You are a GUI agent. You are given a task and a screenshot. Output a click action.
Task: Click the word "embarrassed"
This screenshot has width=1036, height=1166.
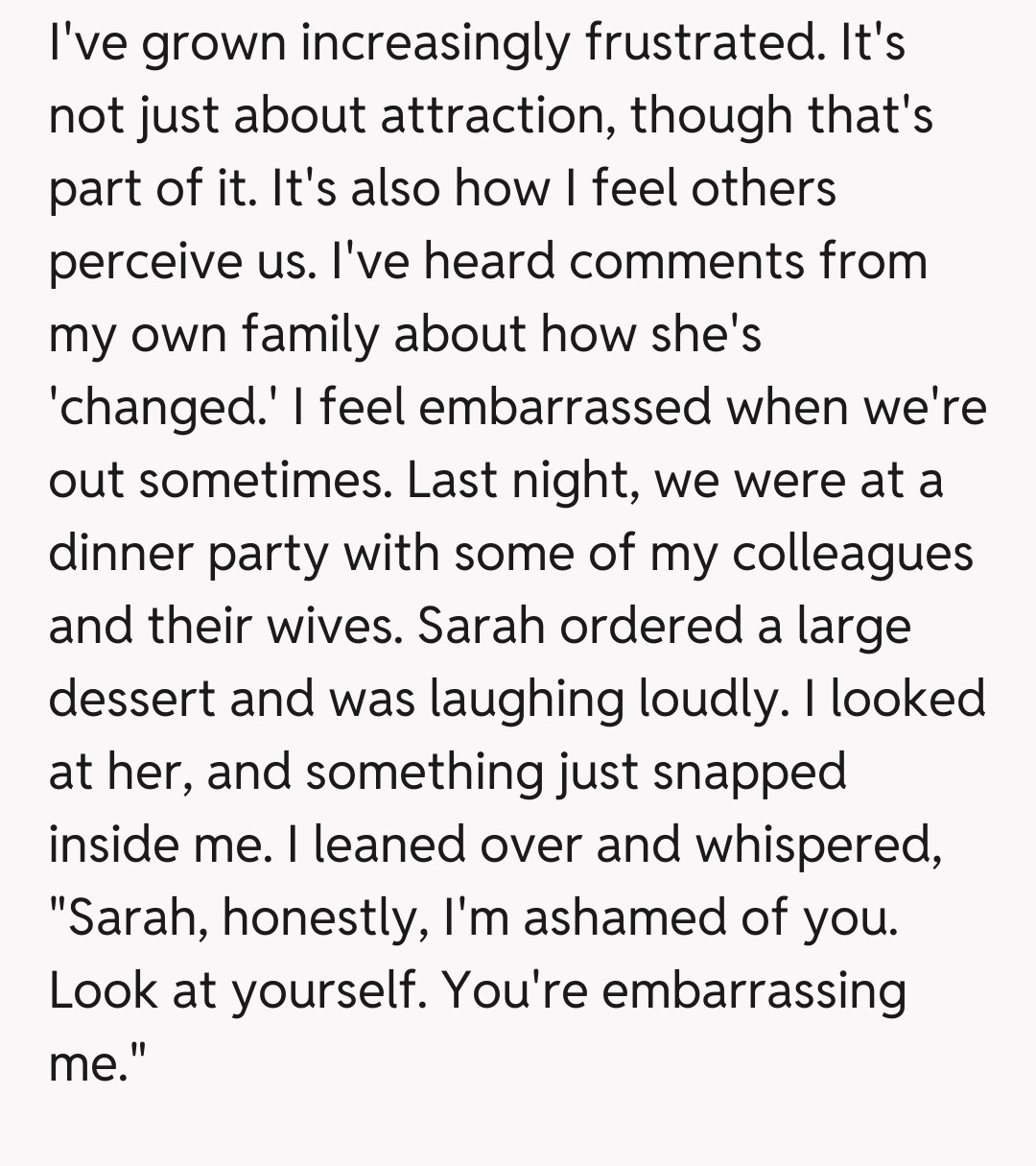click(566, 407)
